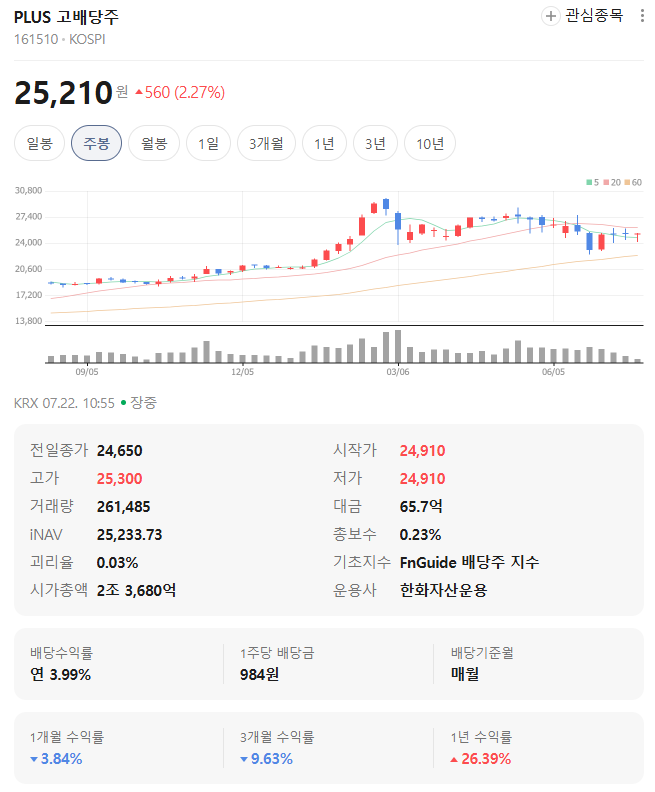
Task: Click the 09/05 date label on chart
Action: [87, 372]
